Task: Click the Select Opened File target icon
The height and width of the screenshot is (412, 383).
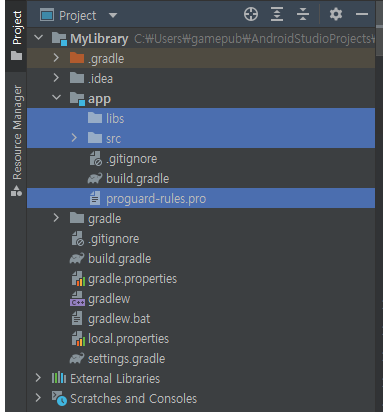Action: (x=251, y=15)
